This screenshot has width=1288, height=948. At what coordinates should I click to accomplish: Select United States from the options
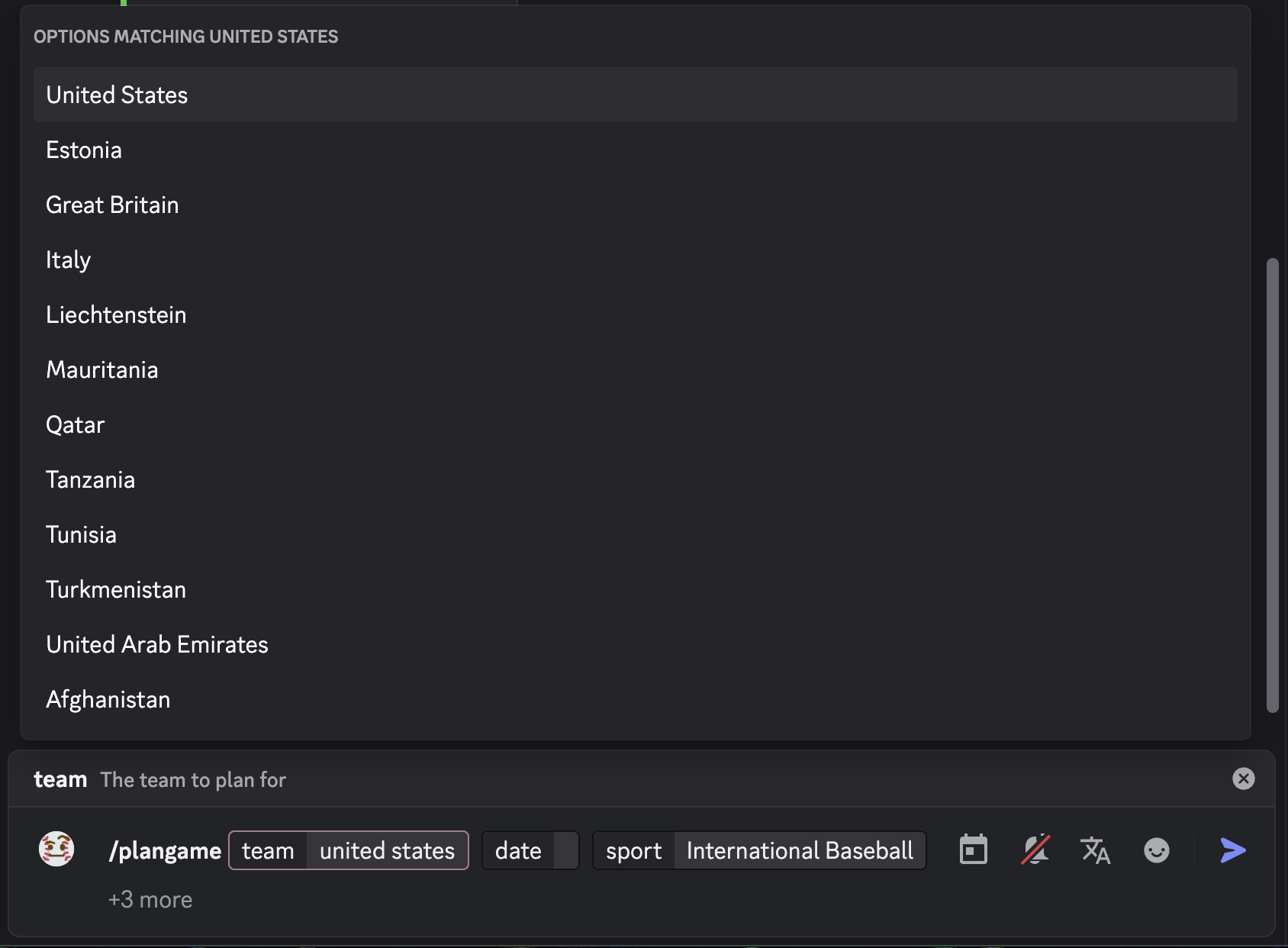pyautogui.click(x=117, y=95)
